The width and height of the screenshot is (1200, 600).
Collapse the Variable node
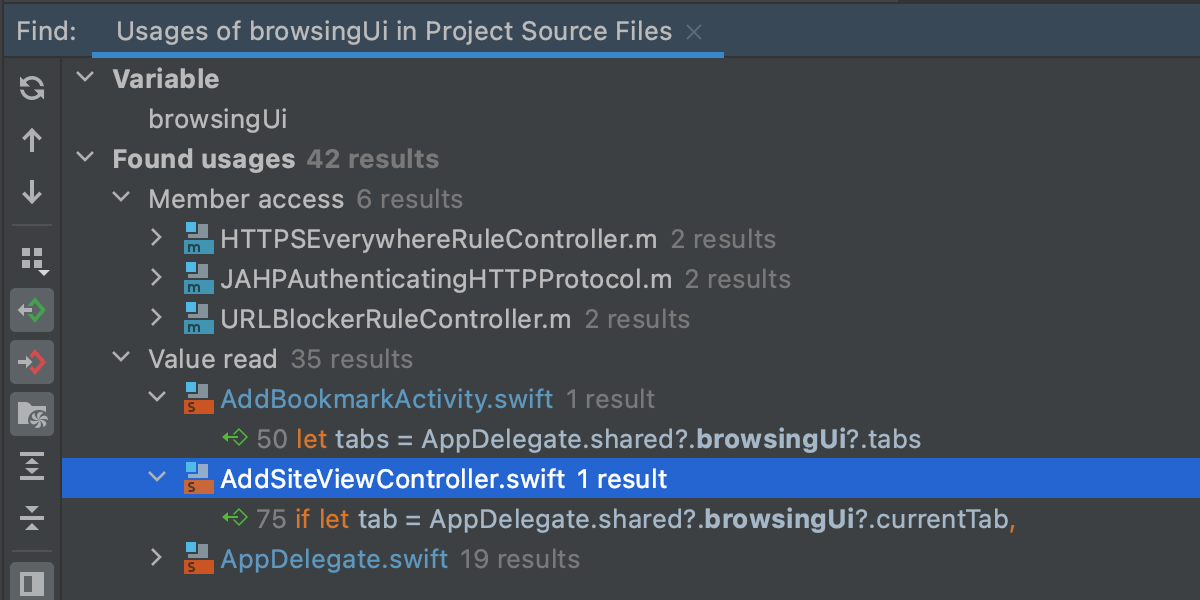coord(86,79)
